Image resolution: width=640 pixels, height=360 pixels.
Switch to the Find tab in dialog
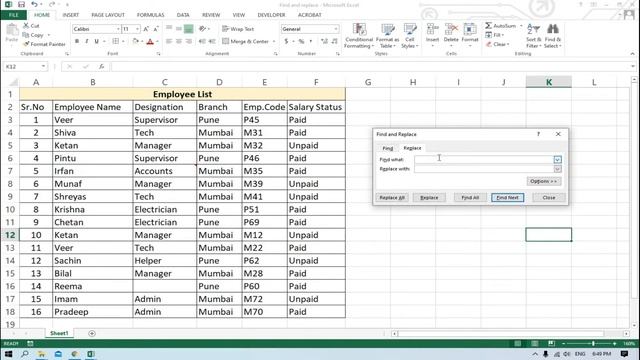pyautogui.click(x=388, y=148)
